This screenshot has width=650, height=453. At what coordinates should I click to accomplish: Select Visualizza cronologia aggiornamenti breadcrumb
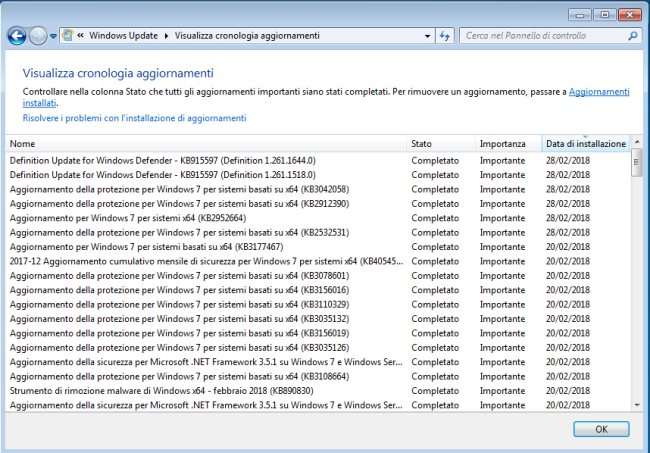pos(247,36)
